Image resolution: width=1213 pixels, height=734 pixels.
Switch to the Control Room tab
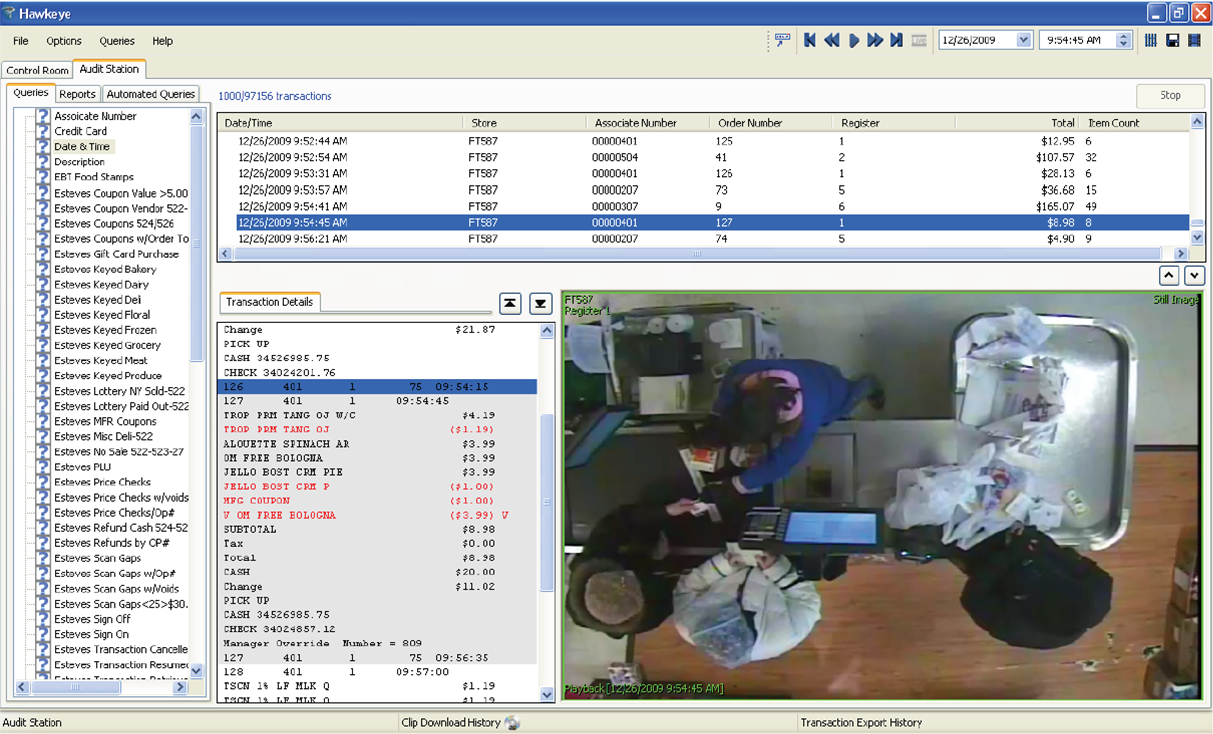coord(37,71)
